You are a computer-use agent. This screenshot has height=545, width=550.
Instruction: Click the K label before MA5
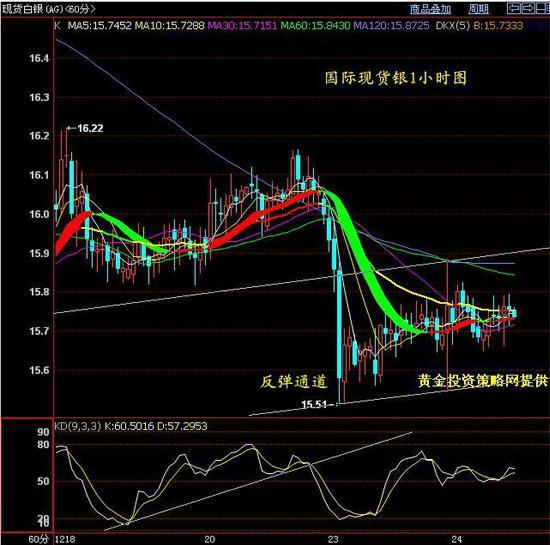[58, 26]
